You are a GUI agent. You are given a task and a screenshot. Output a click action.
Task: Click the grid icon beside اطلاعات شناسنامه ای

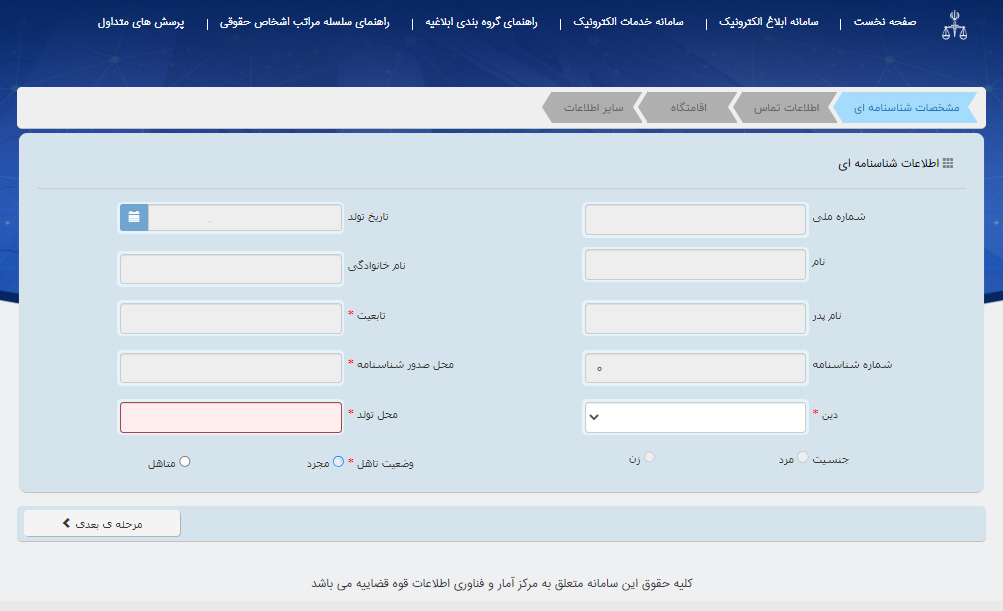948,163
